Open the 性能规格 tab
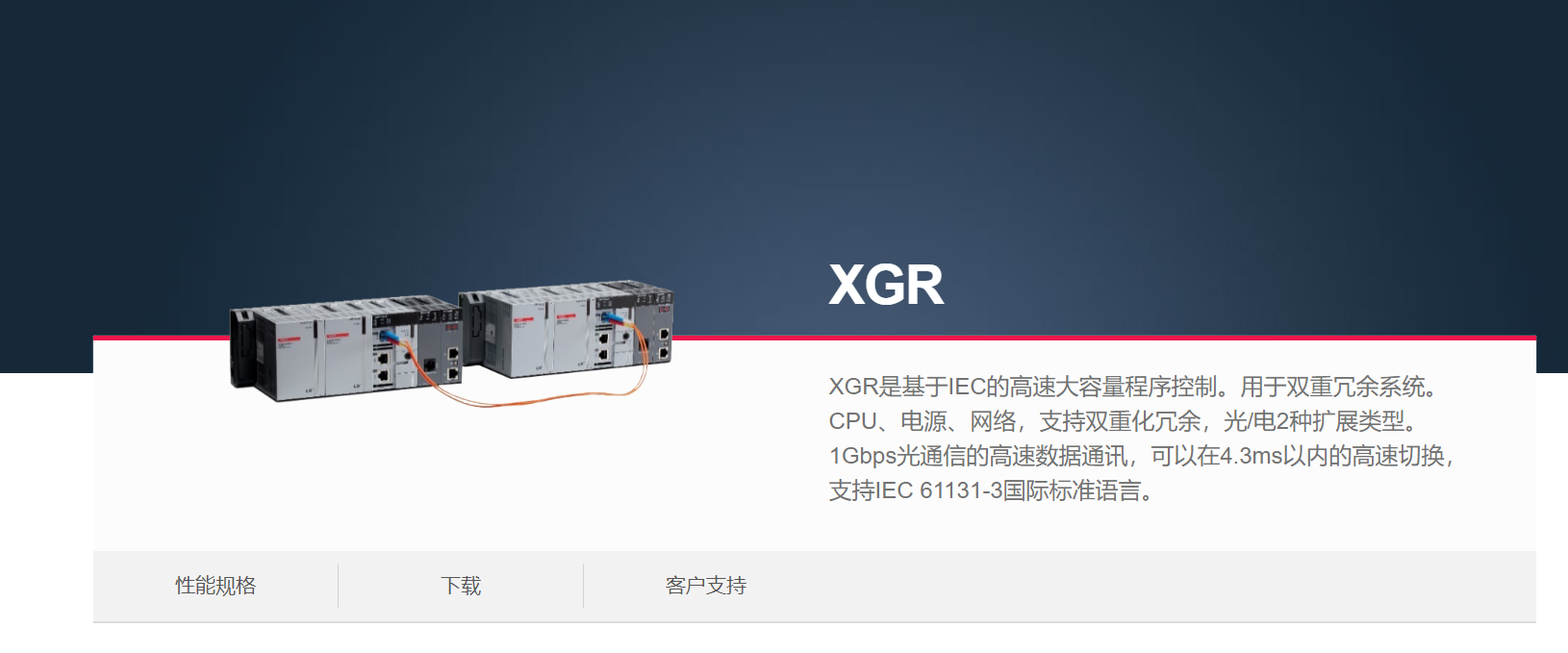Viewport: 1568px width, 653px height. [215, 586]
